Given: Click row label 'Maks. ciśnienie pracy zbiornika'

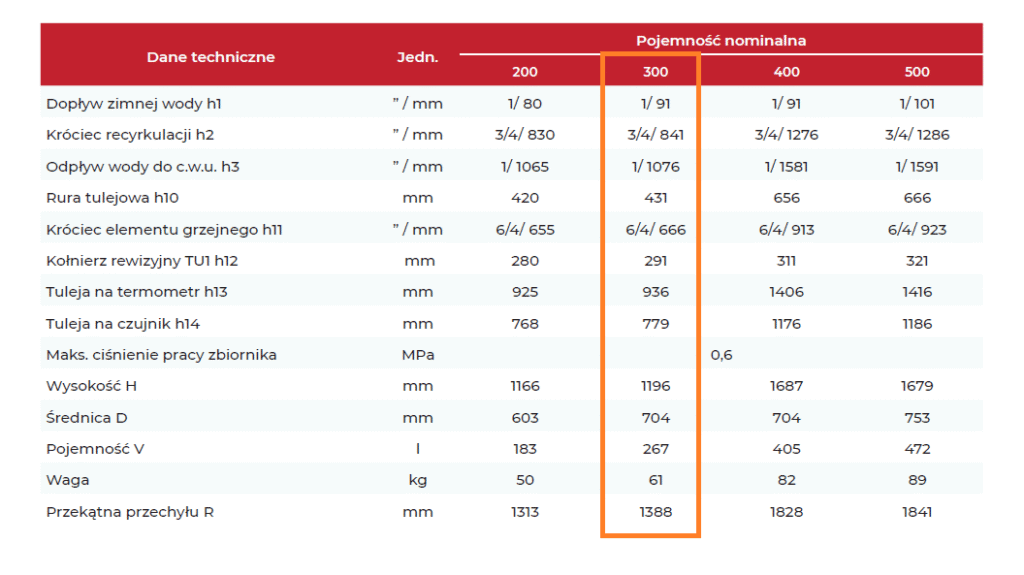Looking at the screenshot, I should tap(161, 355).
